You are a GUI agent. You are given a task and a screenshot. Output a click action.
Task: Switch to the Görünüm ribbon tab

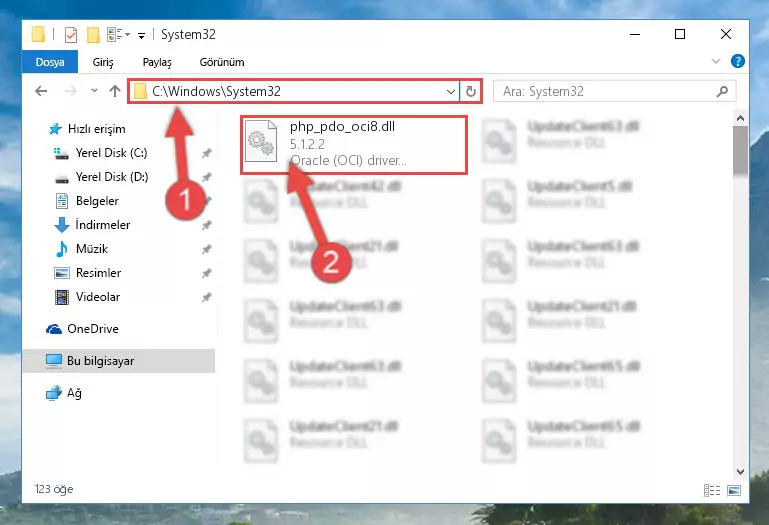click(x=222, y=62)
